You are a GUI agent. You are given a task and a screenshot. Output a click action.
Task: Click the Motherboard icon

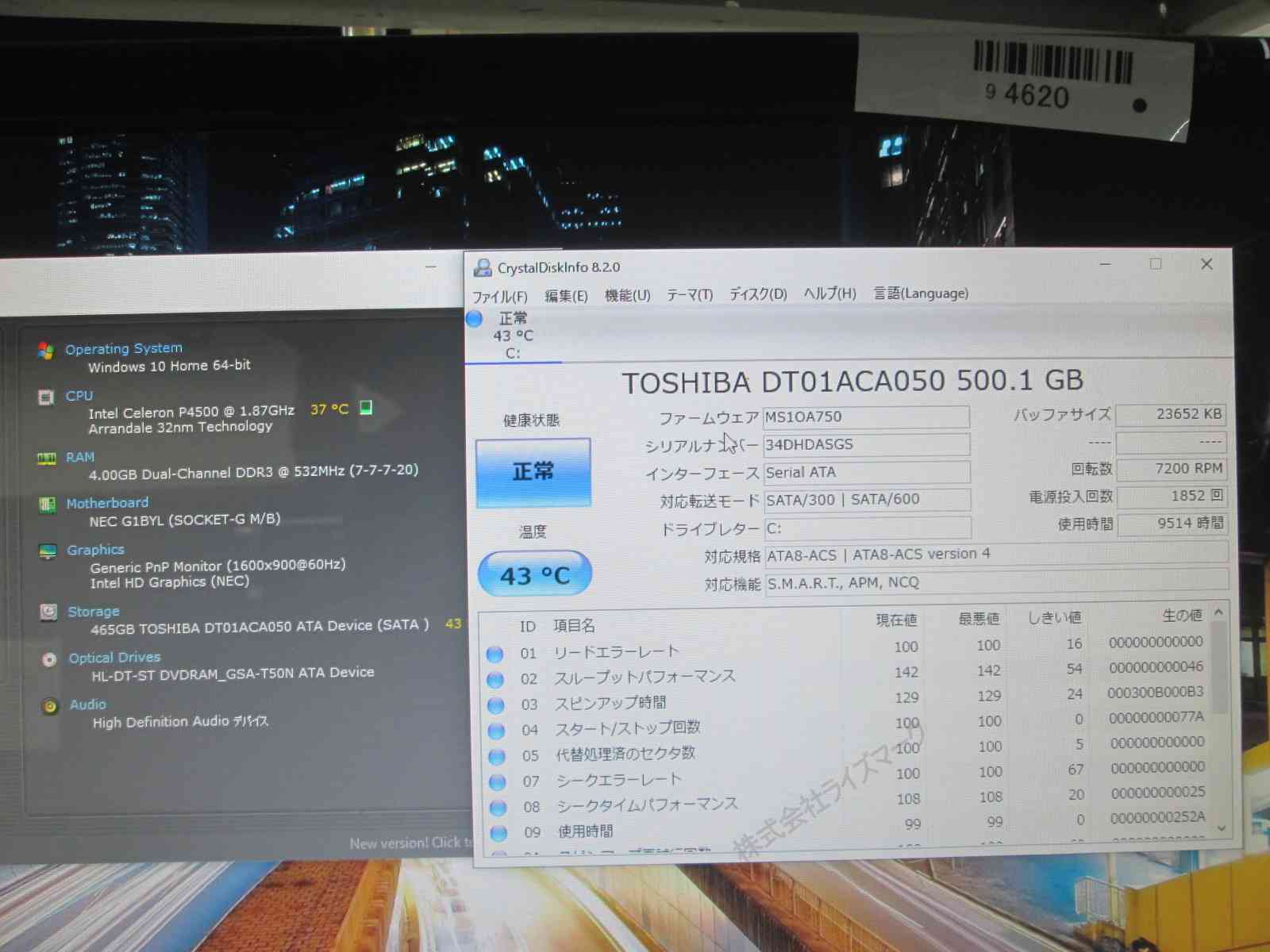[x=48, y=504]
